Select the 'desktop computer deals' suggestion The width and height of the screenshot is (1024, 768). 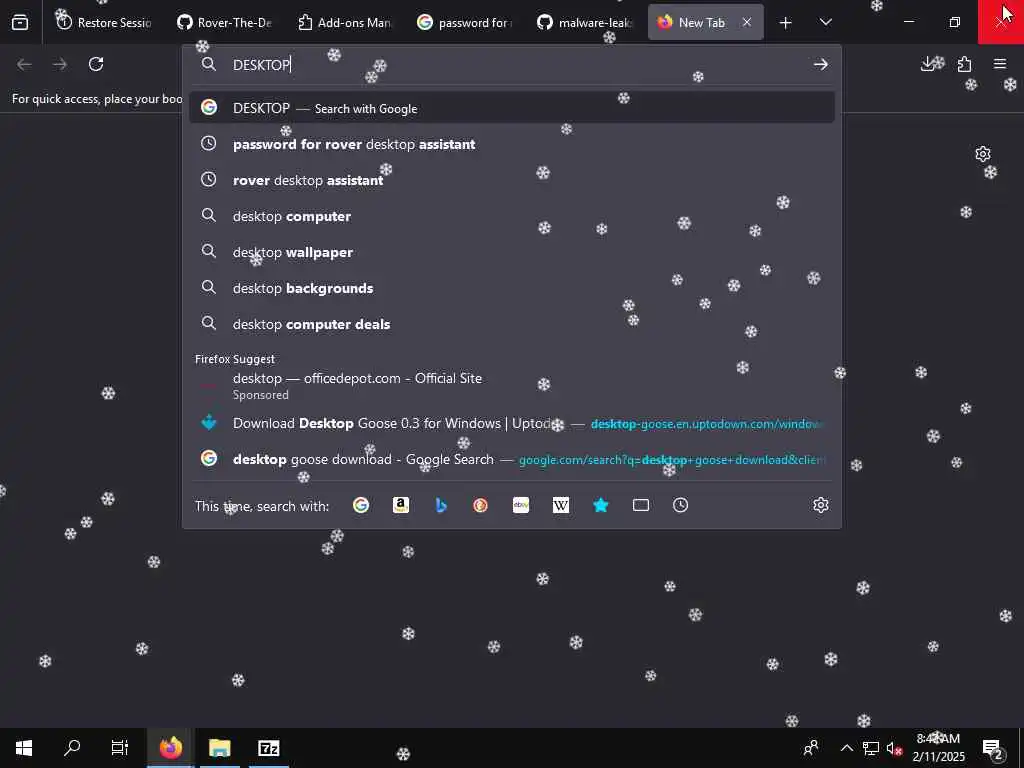512,324
